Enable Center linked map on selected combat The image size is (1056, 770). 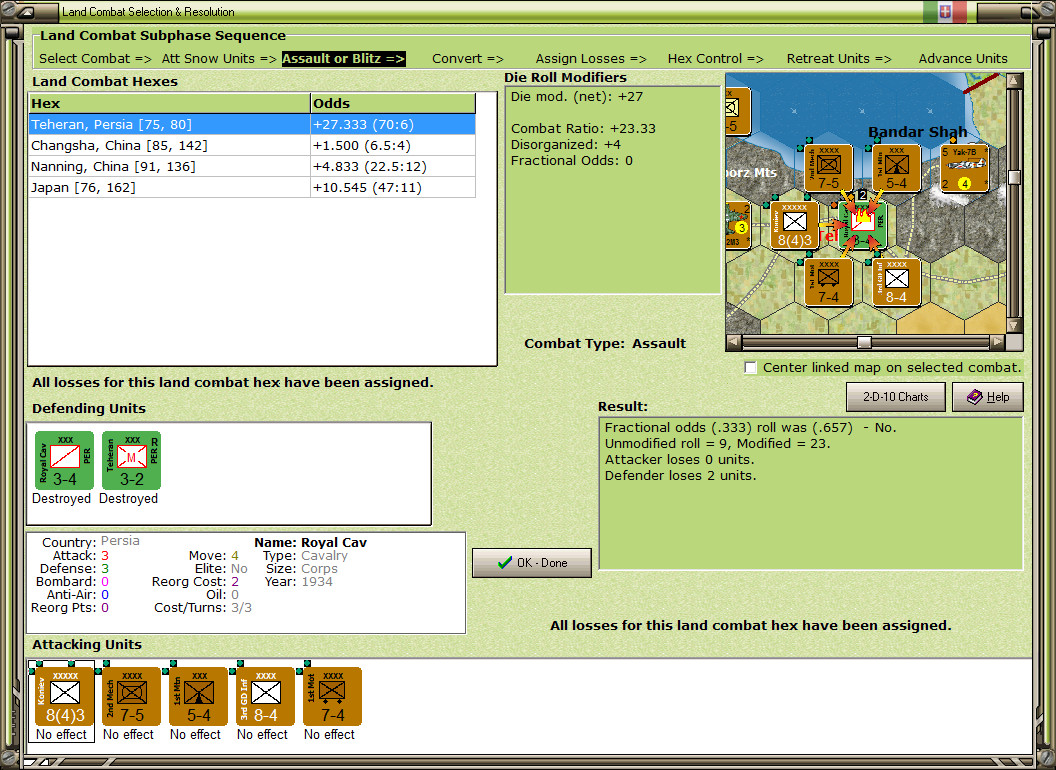tap(750, 368)
